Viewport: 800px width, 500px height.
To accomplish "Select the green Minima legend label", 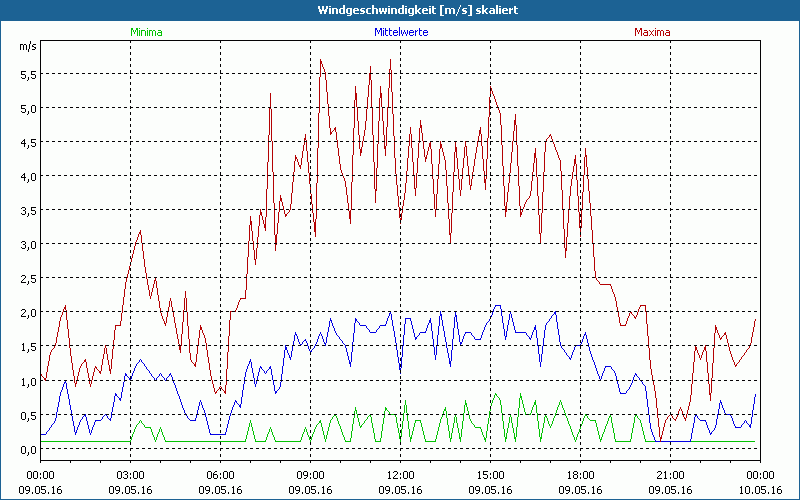I will pyautogui.click(x=145, y=32).
